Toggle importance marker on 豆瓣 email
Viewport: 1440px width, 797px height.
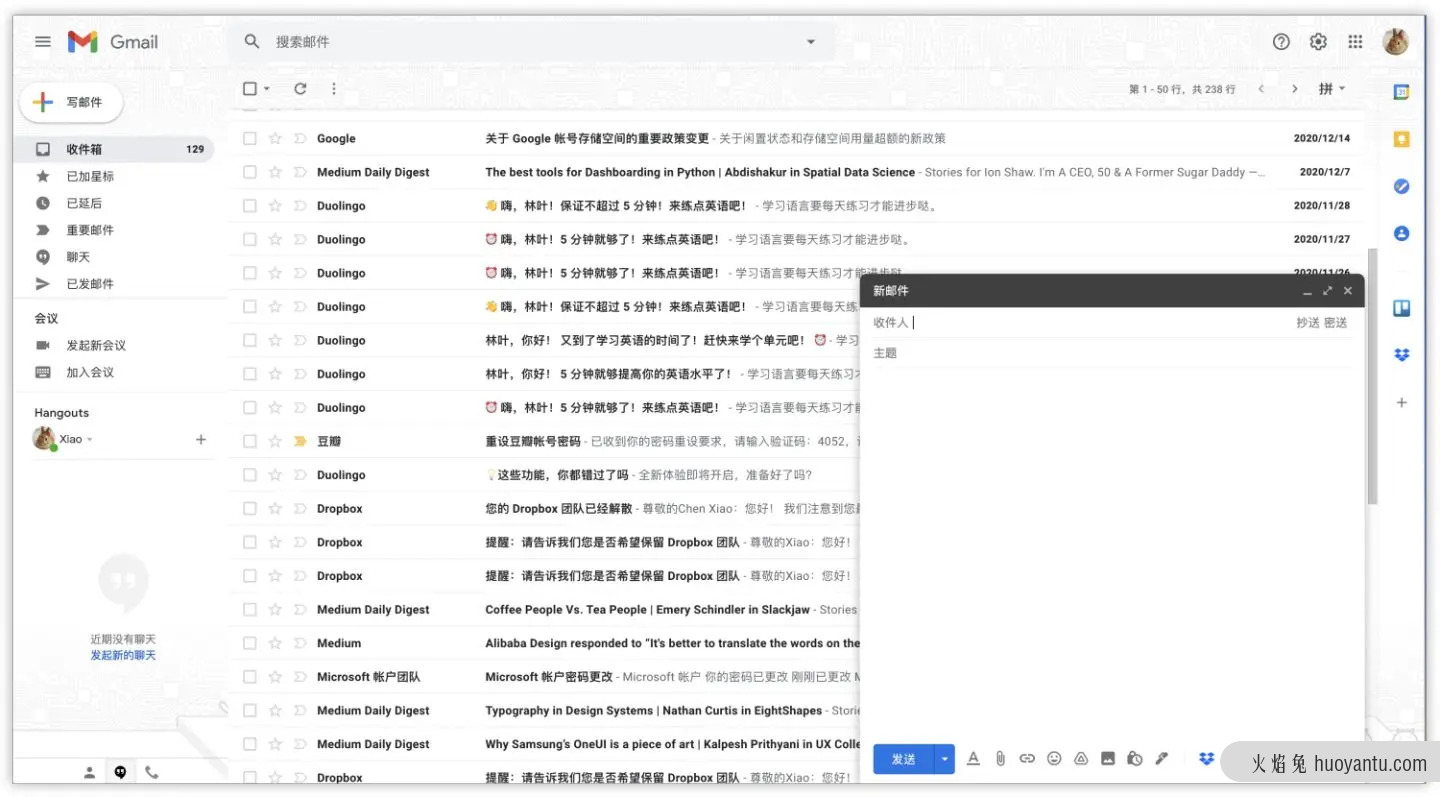pyautogui.click(x=300, y=441)
